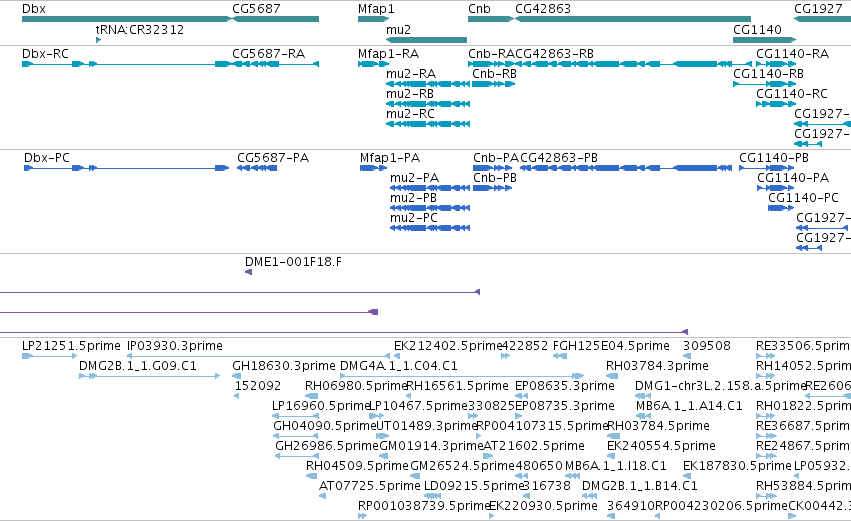The width and height of the screenshot is (851, 521).
Task: Select the EK240554.5prime EST label
Action: (661, 446)
